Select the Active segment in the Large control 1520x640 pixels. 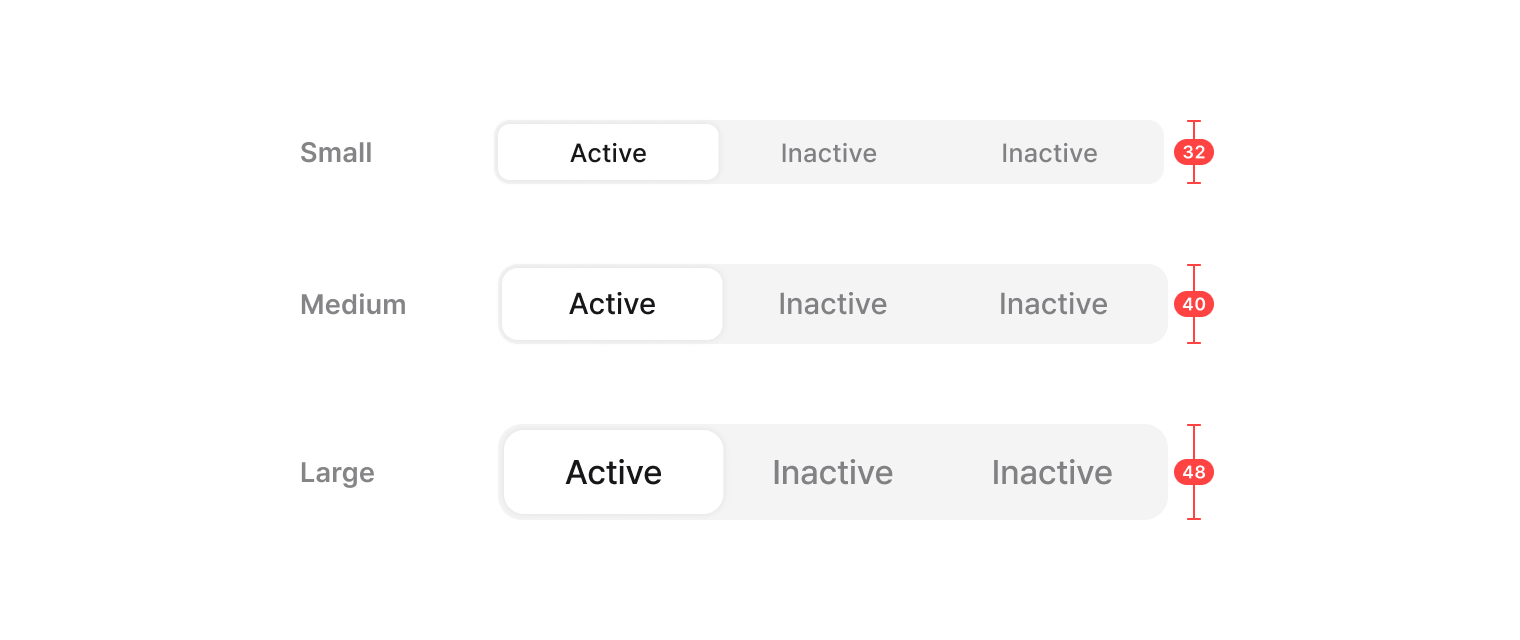[613, 472]
